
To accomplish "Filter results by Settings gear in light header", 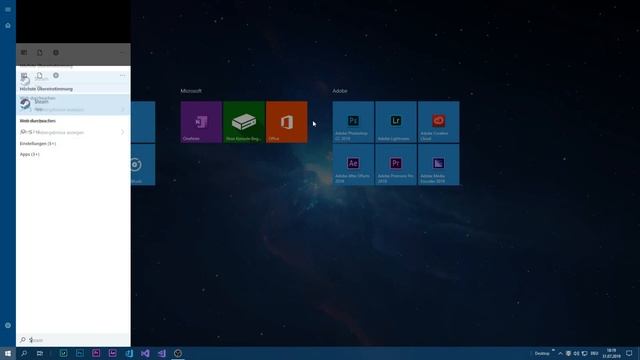I will coord(56,76).
